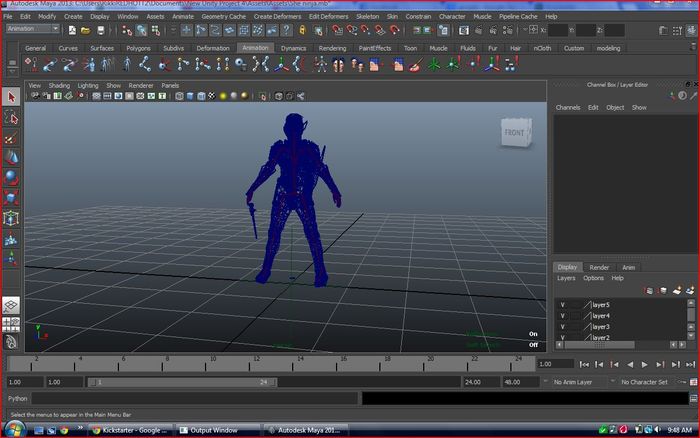Open the Animation menu set dropdown

point(33,29)
